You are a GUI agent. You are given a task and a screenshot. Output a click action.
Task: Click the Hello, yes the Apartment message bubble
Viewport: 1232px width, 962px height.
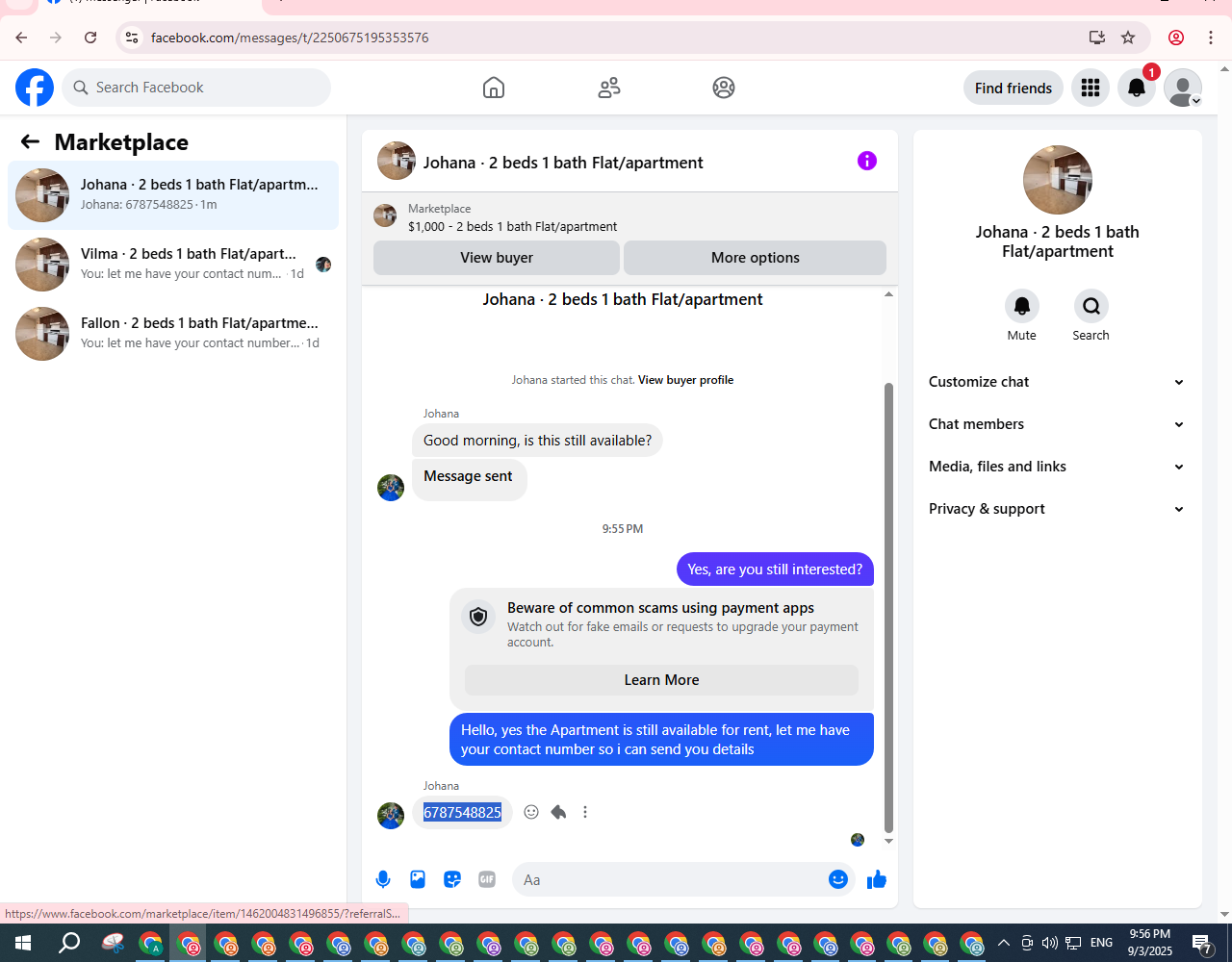(662, 740)
